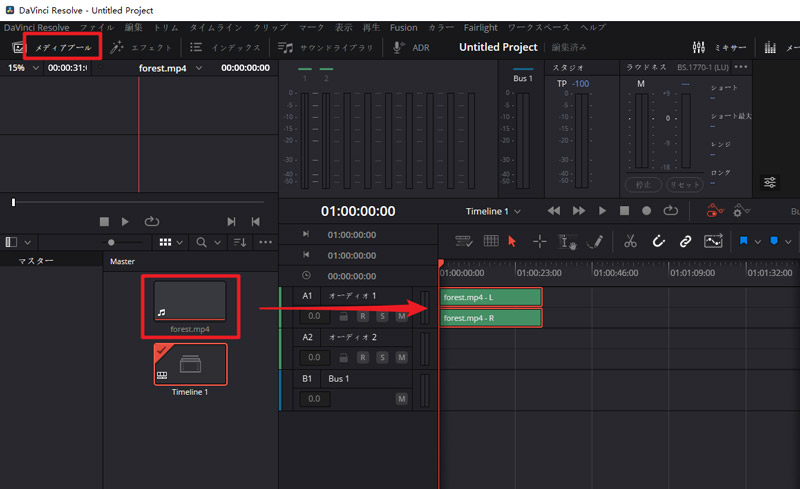Open the forest.mp4 clip name dropdown
The width and height of the screenshot is (800, 489).
tap(199, 68)
